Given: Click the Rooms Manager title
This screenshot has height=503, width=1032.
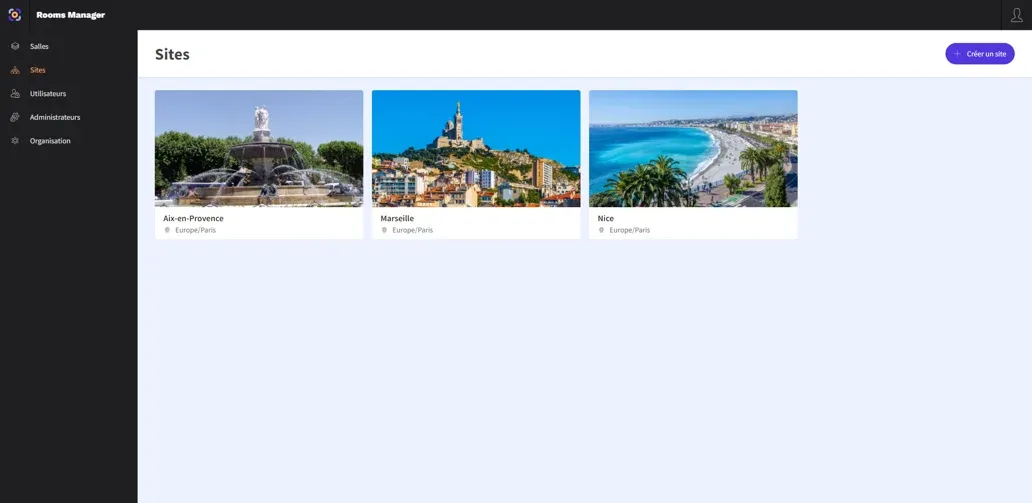Looking at the screenshot, I should [70, 15].
